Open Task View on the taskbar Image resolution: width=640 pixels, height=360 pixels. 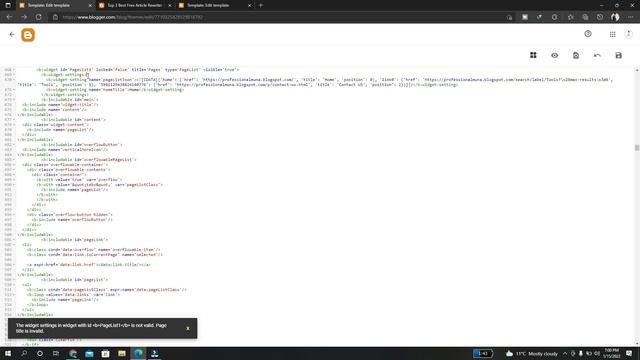(56, 353)
